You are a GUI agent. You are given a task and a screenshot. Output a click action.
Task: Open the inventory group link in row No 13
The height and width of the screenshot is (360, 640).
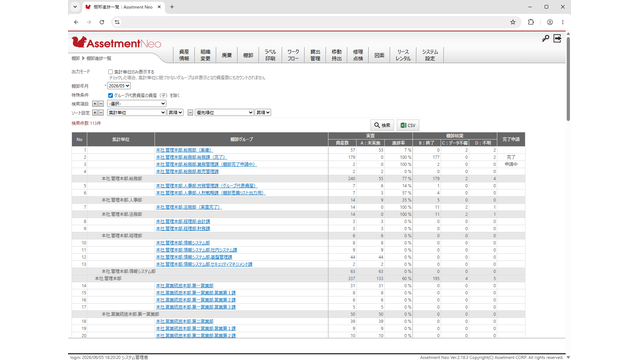pyautogui.click(x=204, y=264)
